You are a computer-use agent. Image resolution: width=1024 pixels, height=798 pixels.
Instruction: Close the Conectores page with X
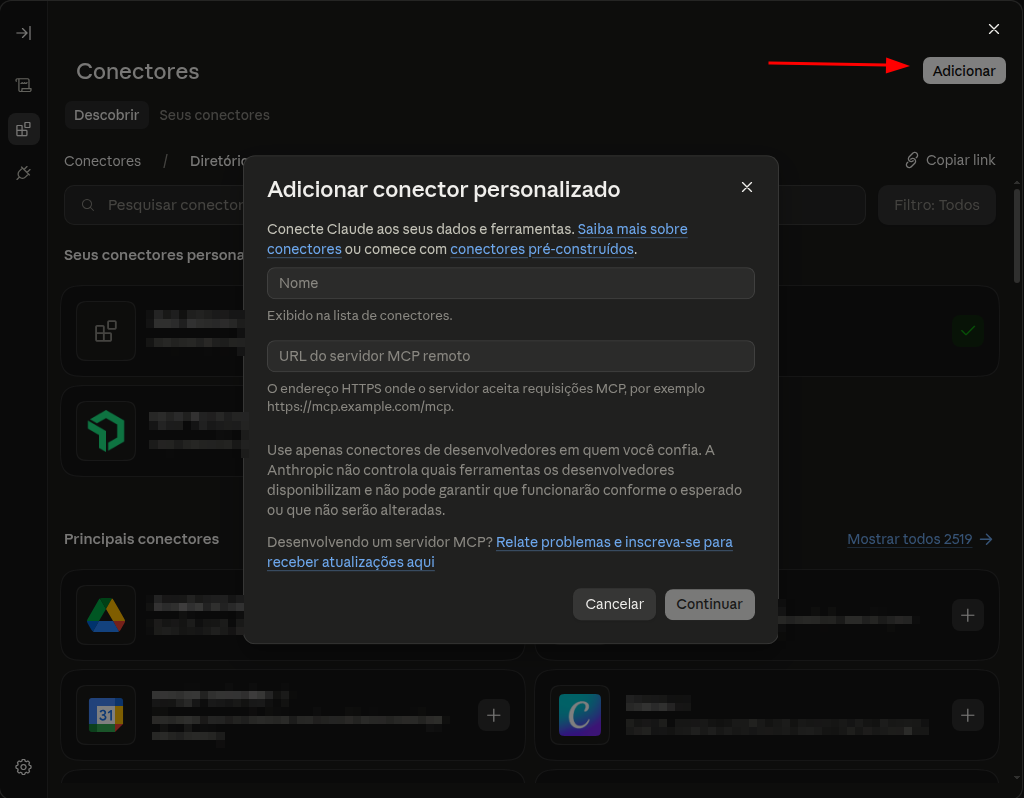pyautogui.click(x=993, y=29)
